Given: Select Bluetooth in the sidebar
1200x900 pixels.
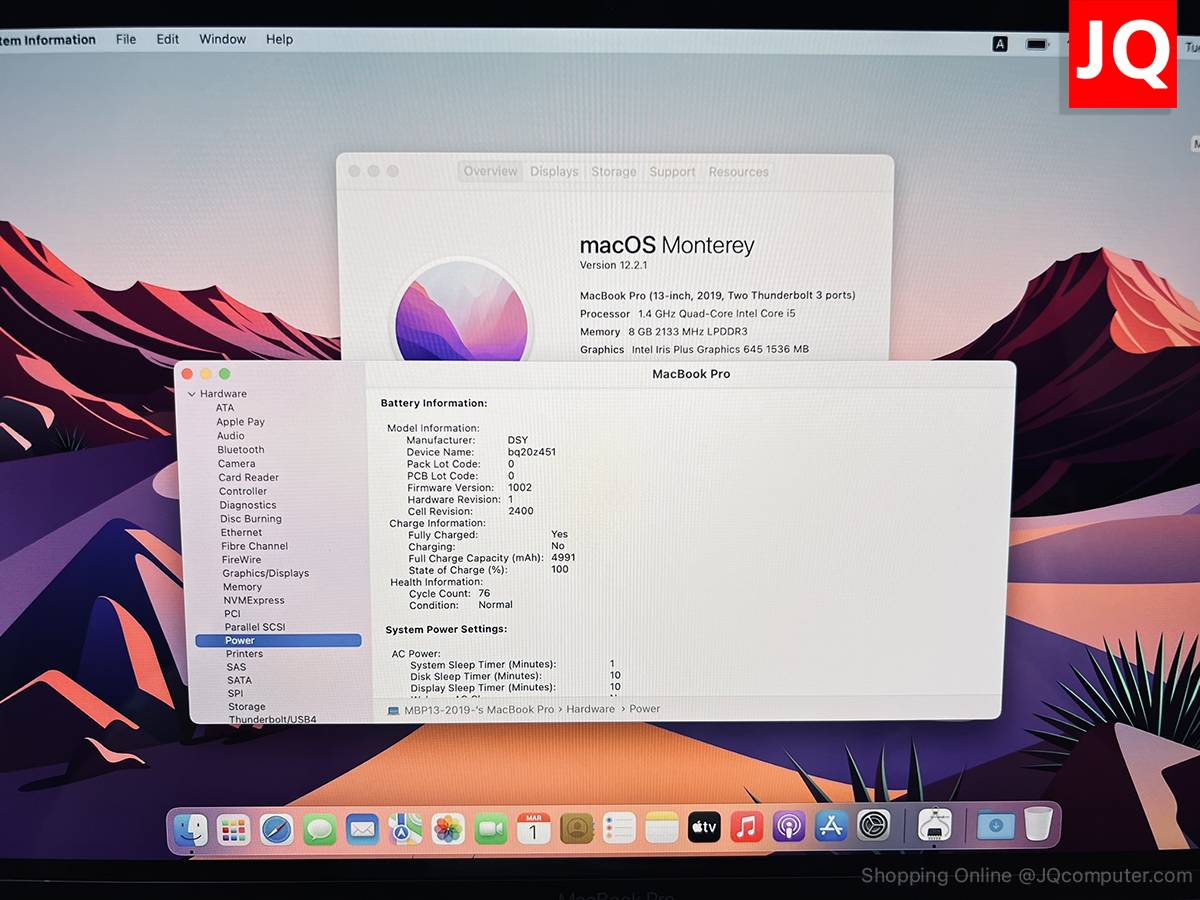Looking at the screenshot, I should (x=241, y=450).
